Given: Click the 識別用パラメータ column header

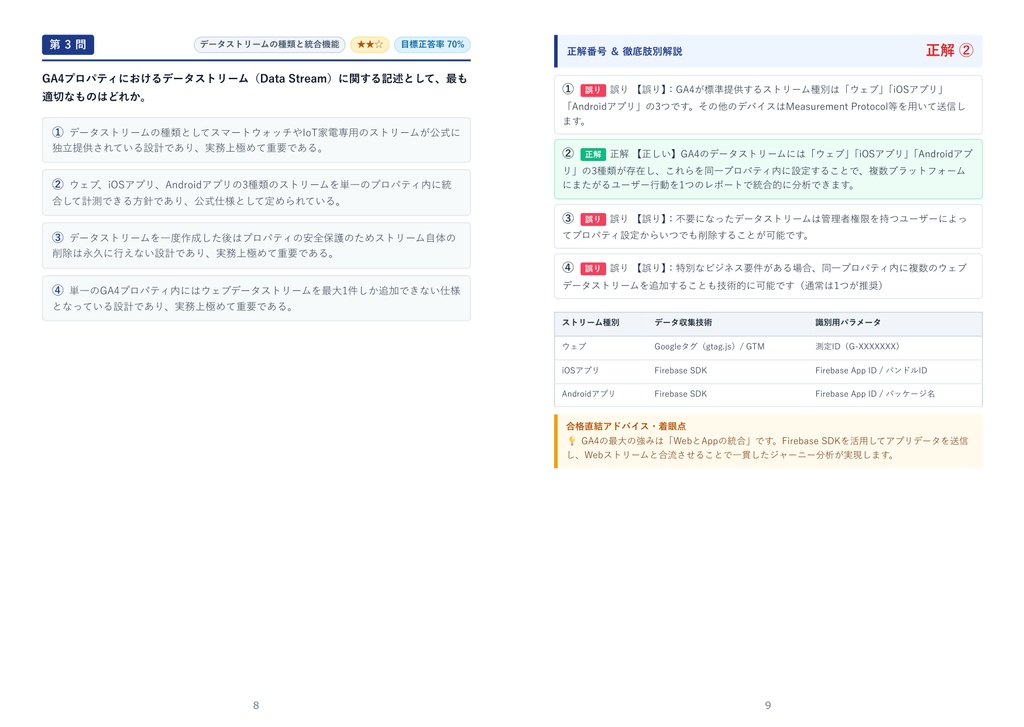Looking at the screenshot, I should [x=848, y=323].
